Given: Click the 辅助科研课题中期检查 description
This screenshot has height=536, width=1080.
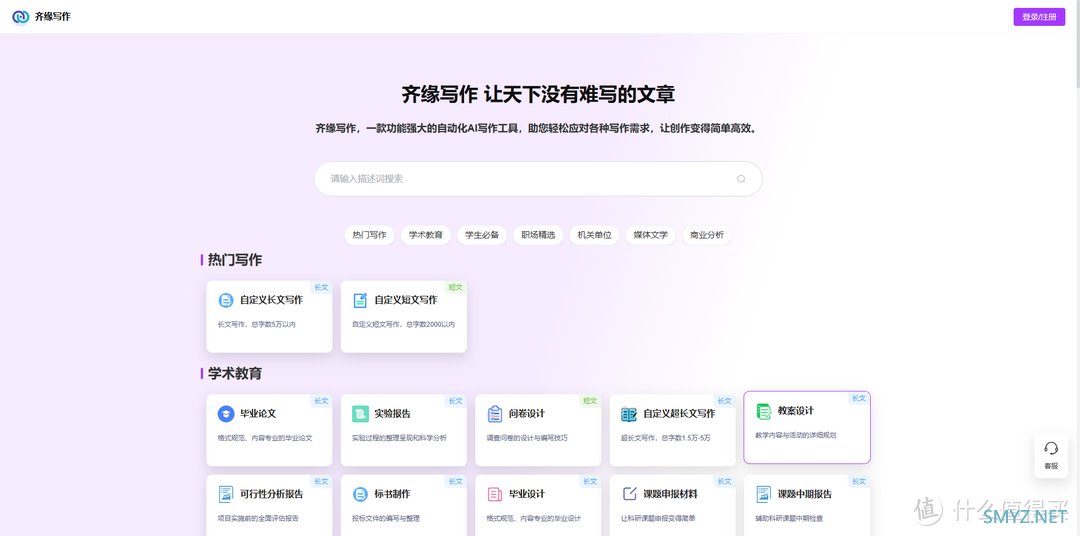Looking at the screenshot, I should click(789, 518).
